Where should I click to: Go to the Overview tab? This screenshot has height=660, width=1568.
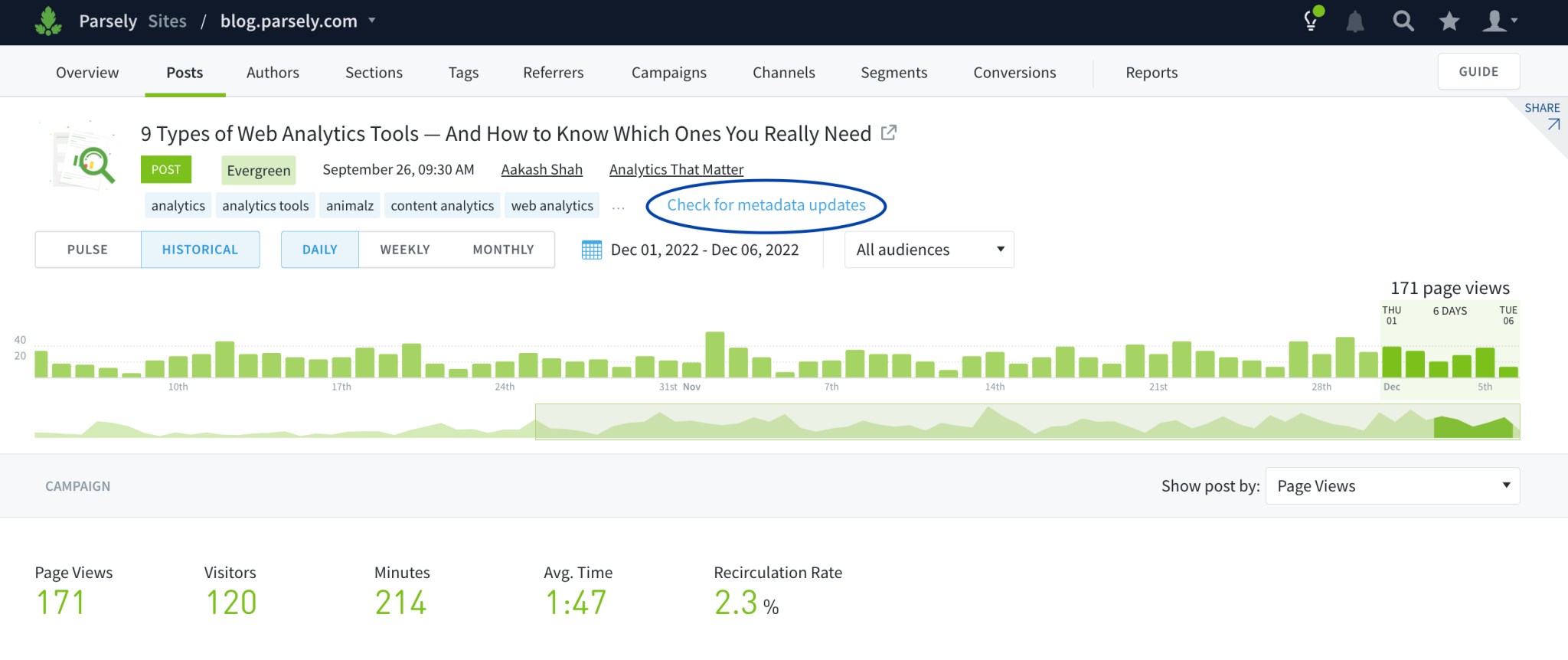coord(87,73)
